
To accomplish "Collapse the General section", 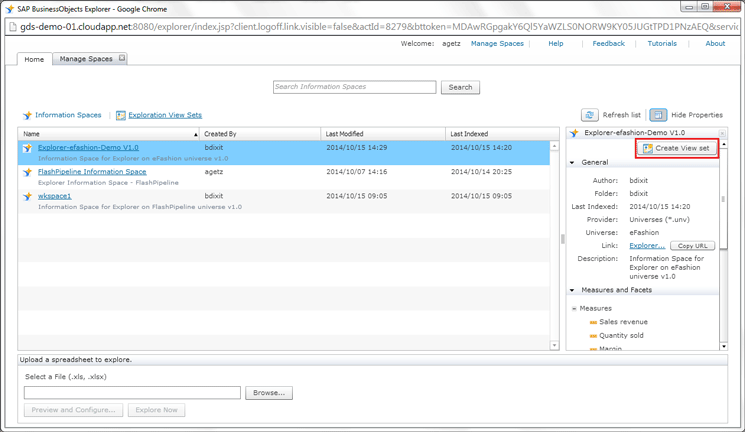I will [x=573, y=162].
